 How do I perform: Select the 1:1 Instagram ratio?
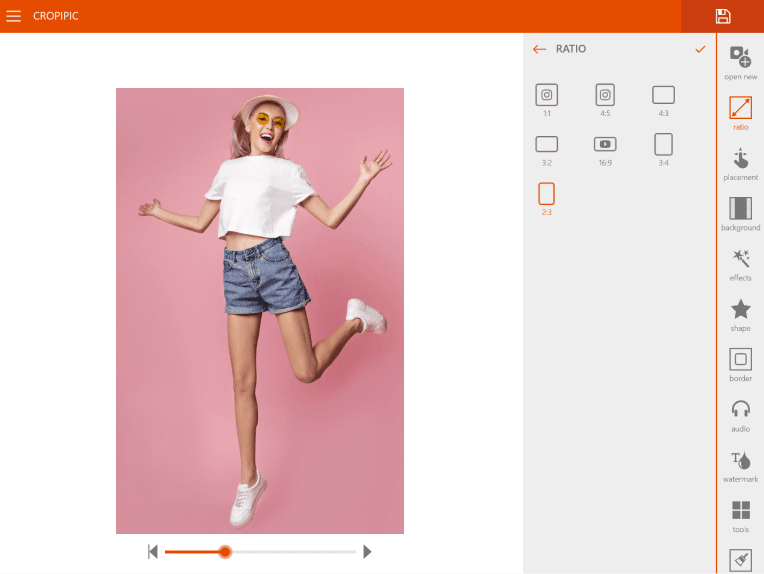[546, 96]
